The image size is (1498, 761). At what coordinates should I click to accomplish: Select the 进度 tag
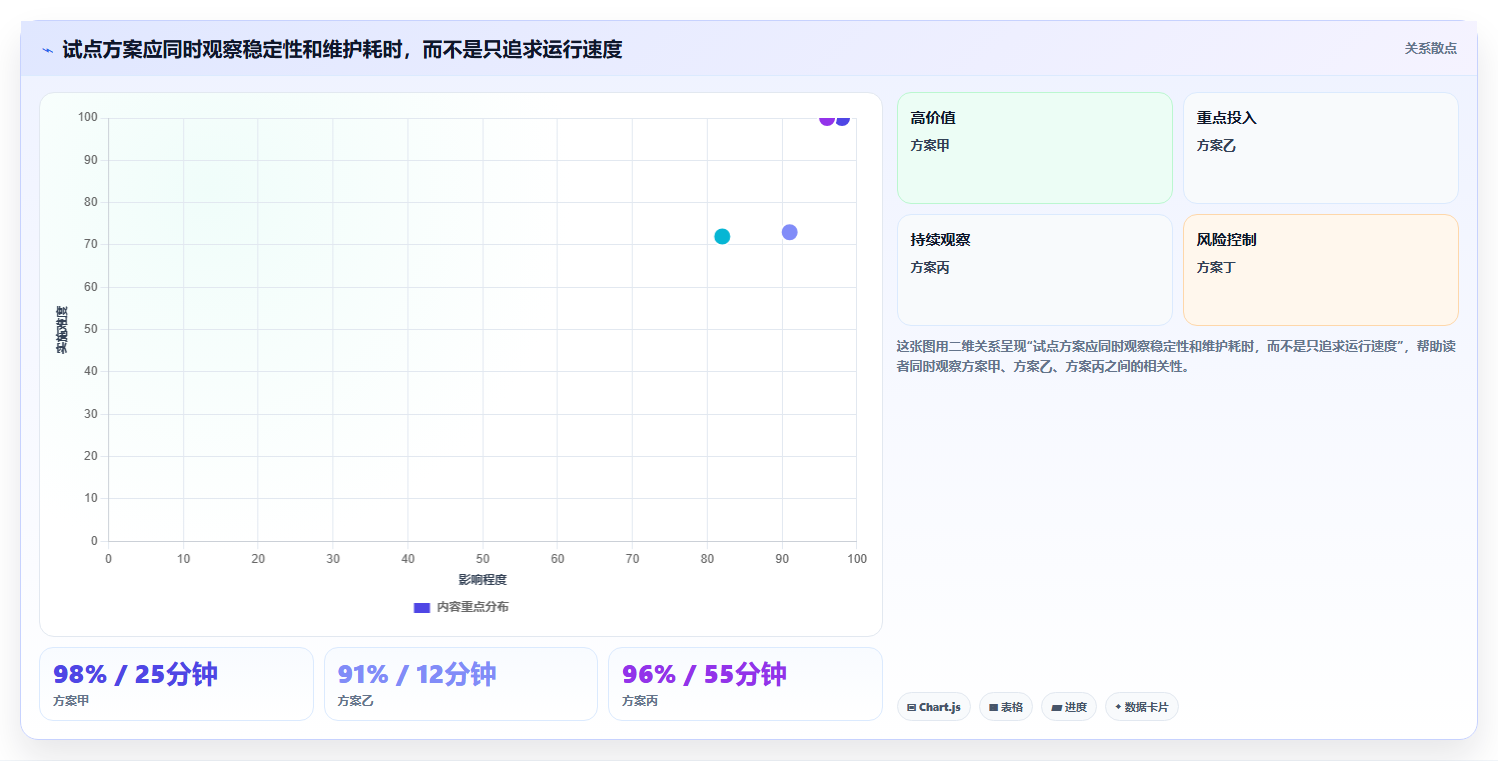point(1068,707)
